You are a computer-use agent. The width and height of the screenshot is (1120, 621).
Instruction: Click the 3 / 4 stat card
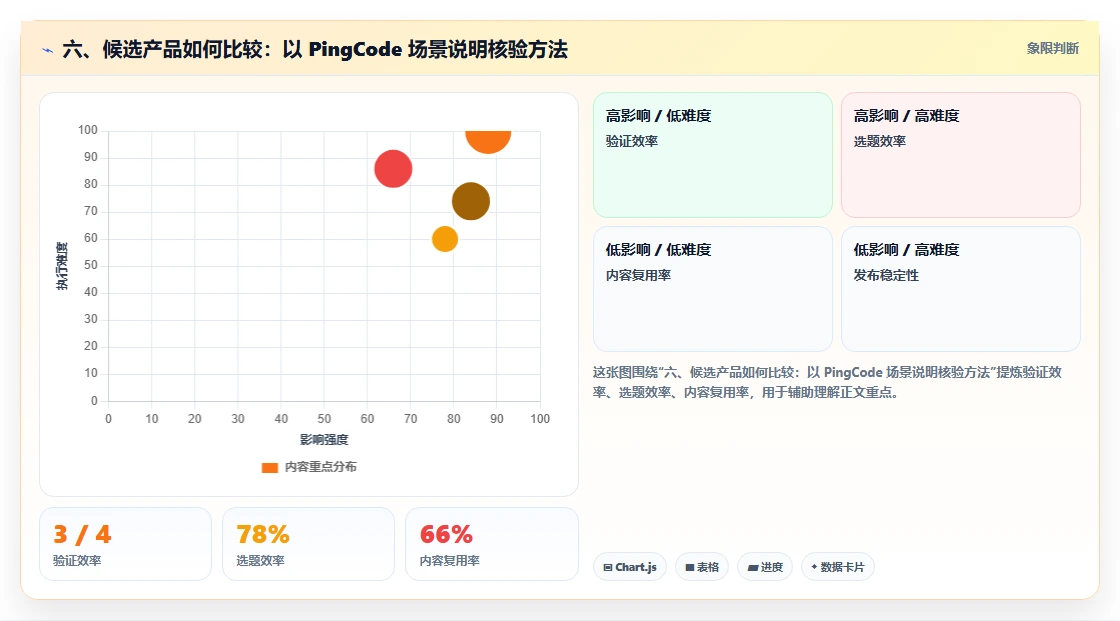tap(125, 544)
